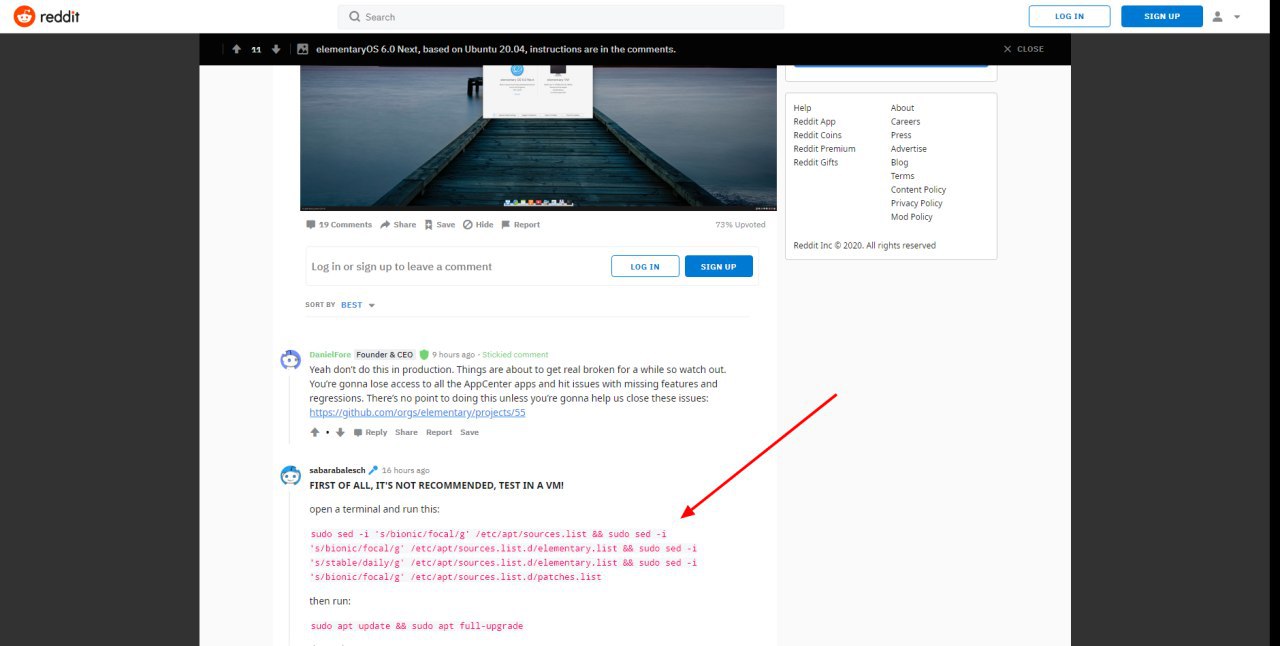Screen dimensions: 1280x646
Task: Click the image post type icon in the header bar
Action: pyautogui.click(x=303, y=49)
